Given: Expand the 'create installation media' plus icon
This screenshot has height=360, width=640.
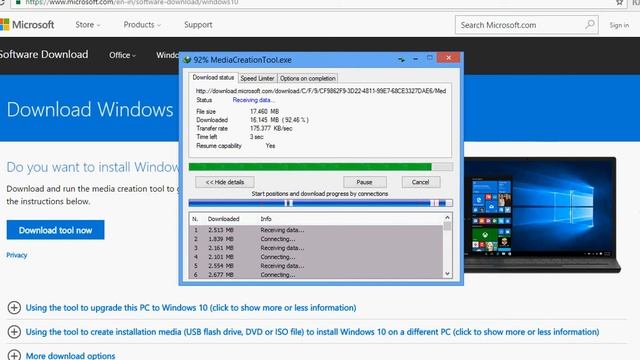Looking at the screenshot, I should [14, 331].
